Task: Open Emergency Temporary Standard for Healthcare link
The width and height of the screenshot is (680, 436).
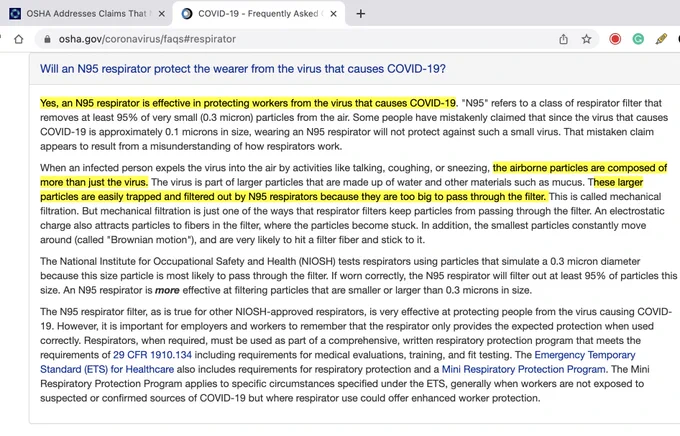Action: pyautogui.click(x=338, y=362)
